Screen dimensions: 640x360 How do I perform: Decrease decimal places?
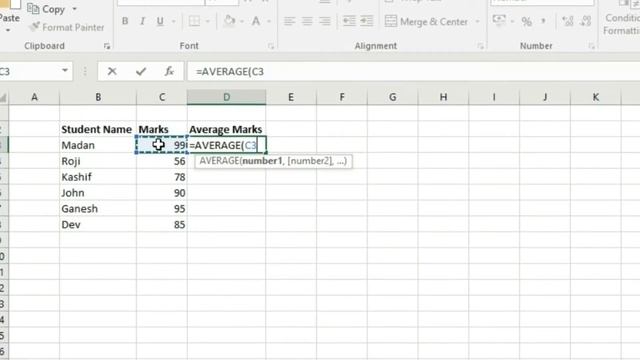pos(586,21)
